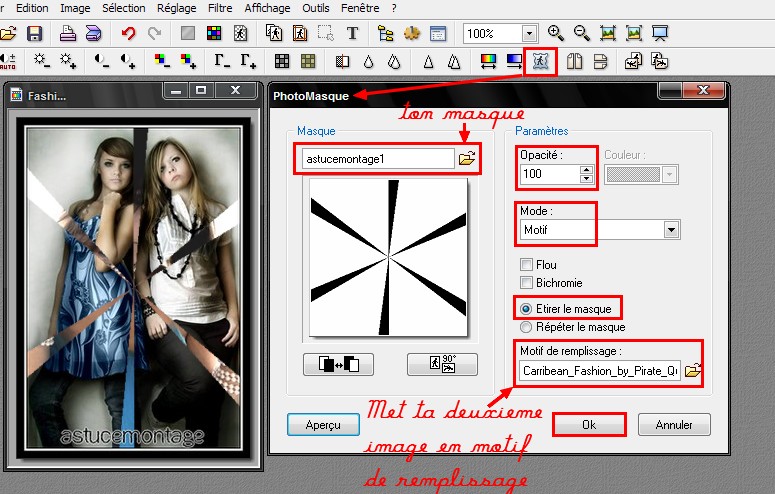Click the gray Redo arrow icon
The image size is (775, 494).
coord(155,34)
